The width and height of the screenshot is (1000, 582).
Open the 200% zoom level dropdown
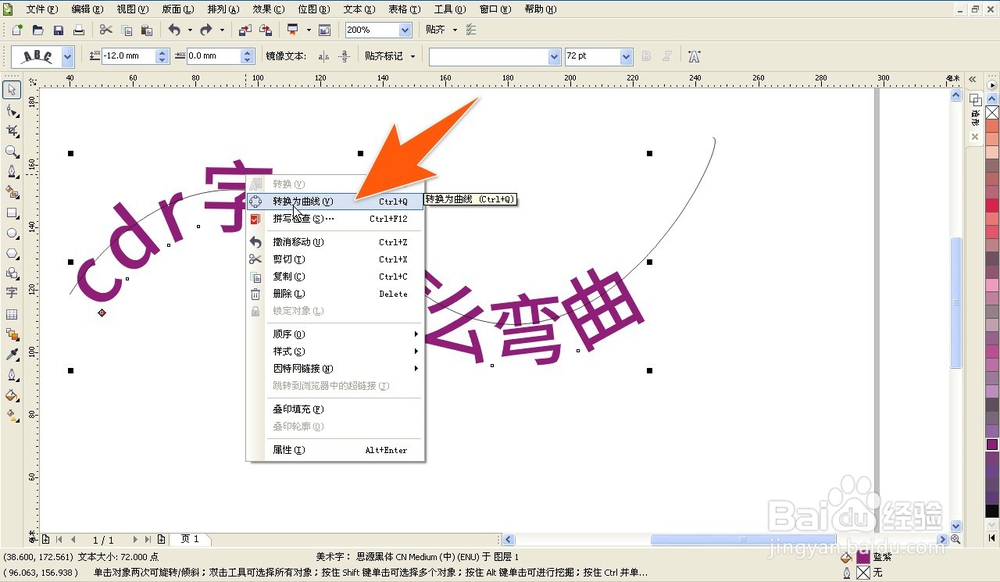406,30
